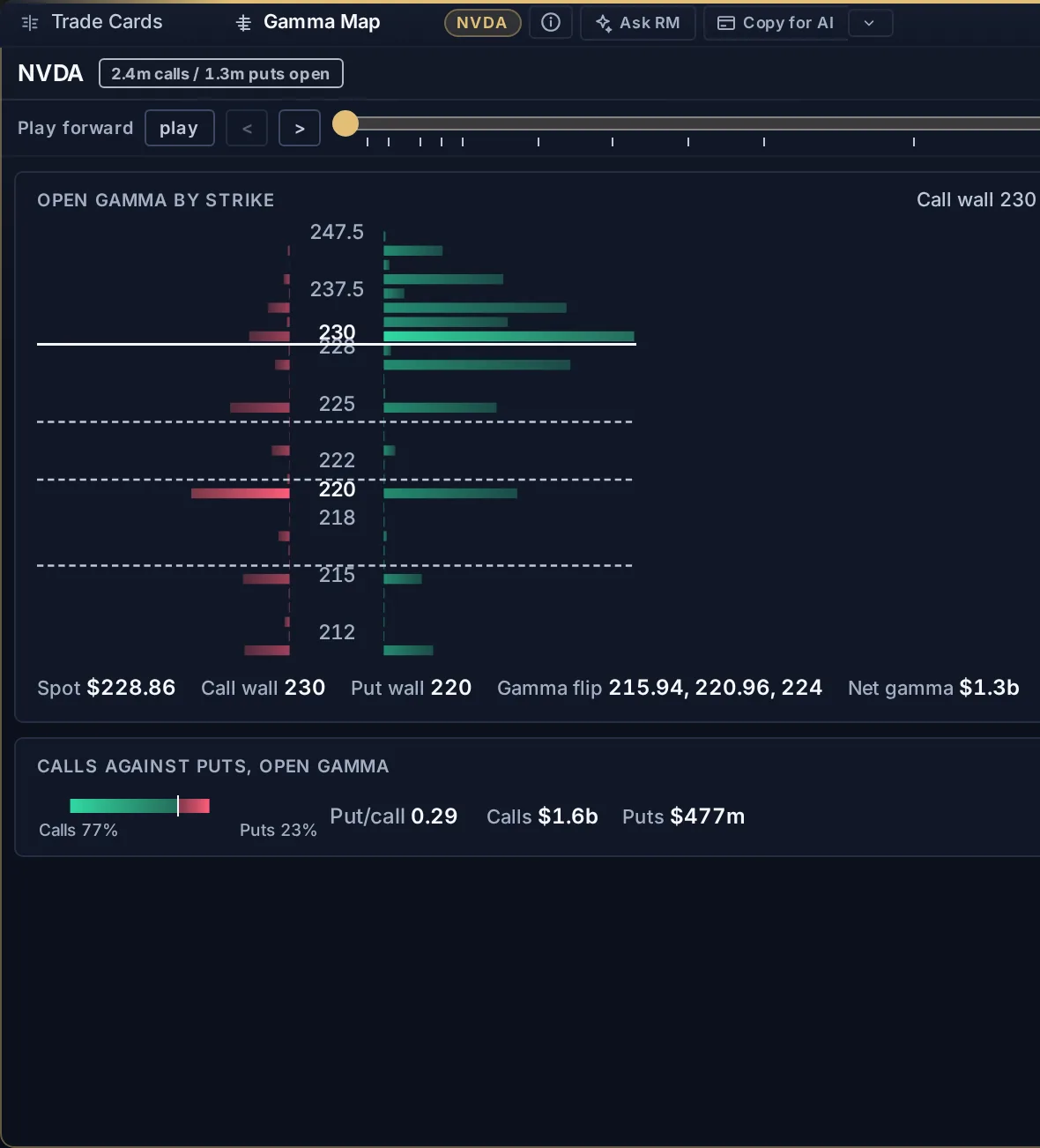
Task: Select the NVDA ticker pill
Action: [x=482, y=23]
